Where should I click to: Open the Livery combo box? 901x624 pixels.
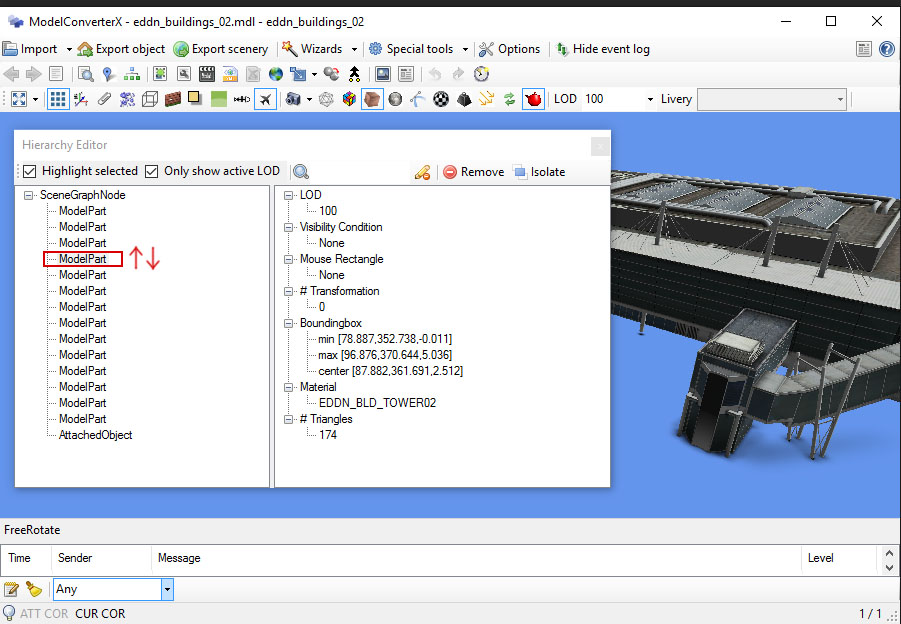(x=772, y=99)
